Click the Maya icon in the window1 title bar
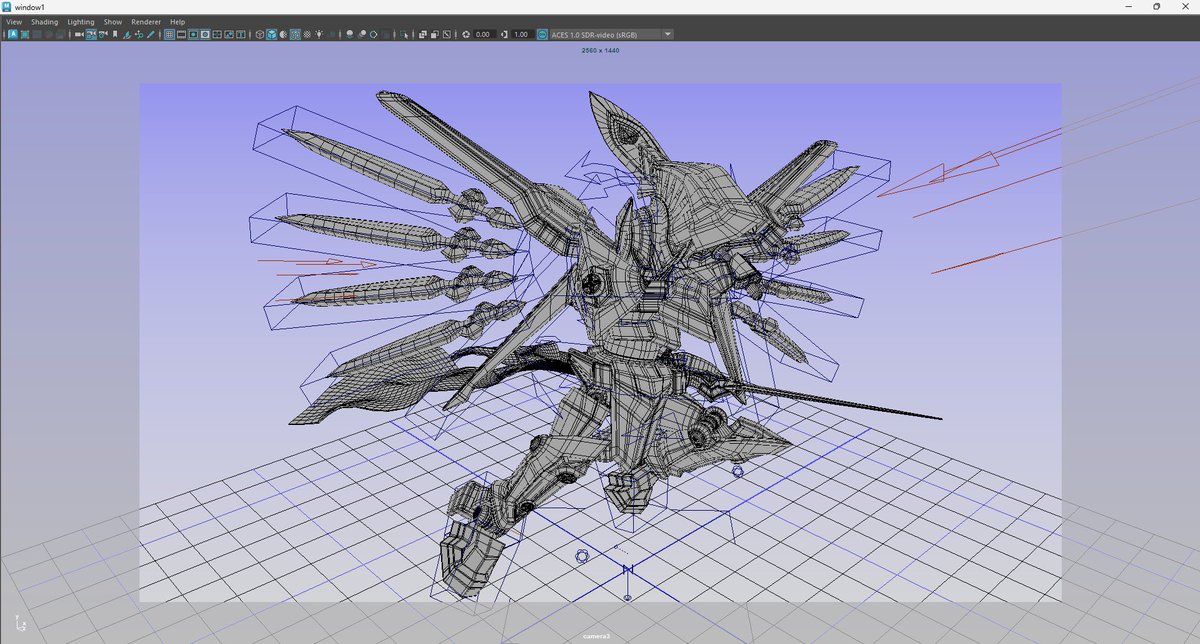Viewport: 1200px width, 644px height. (x=7, y=6)
